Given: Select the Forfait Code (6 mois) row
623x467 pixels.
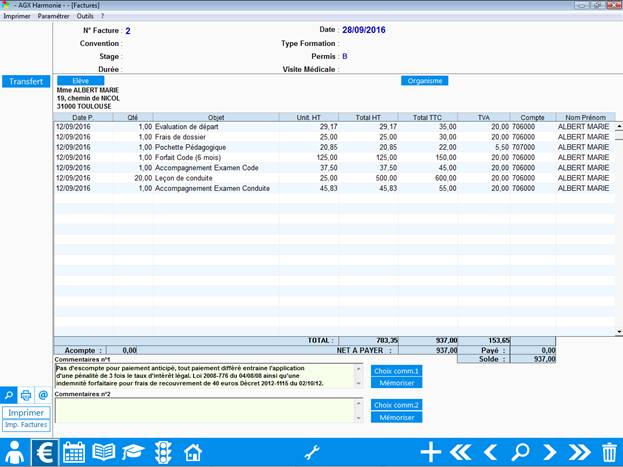Looking at the screenshot, I should [334, 158].
